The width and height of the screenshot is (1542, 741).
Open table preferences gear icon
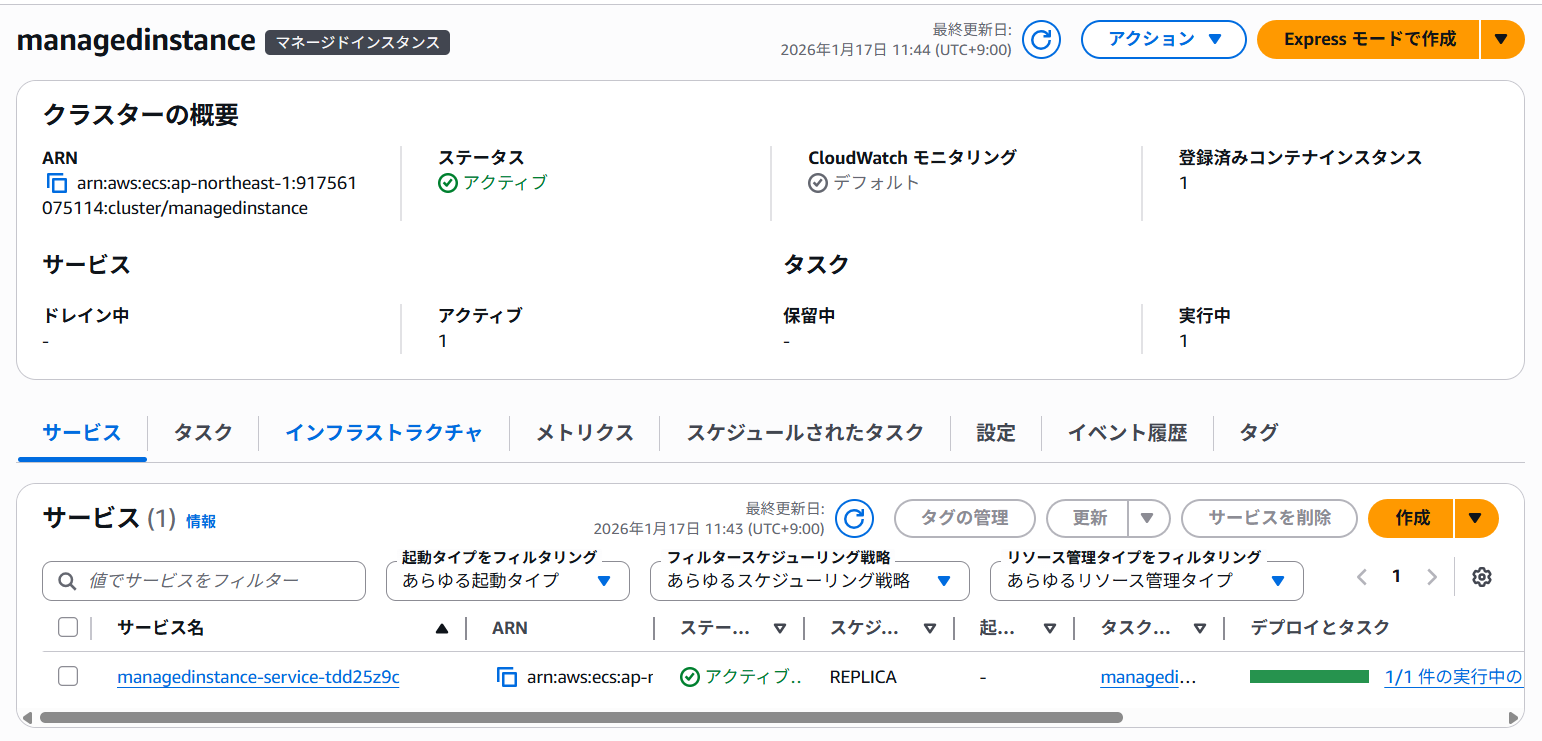point(1482,577)
